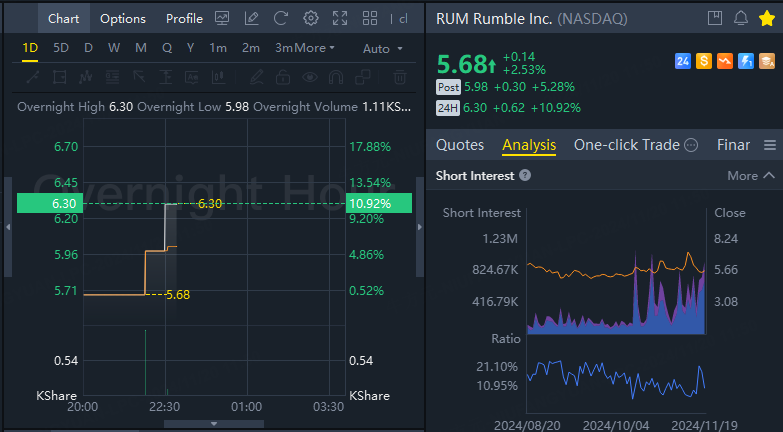Click the blue 24-hour trading badge icon
This screenshot has width=783, height=432.
683,62
